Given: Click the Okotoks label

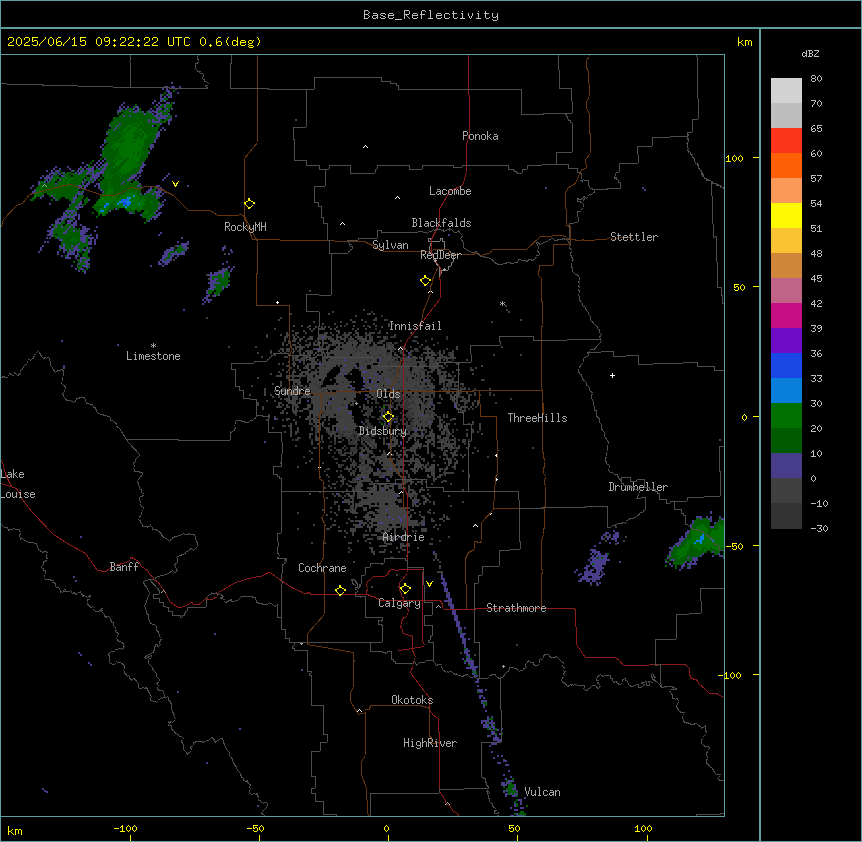Looking at the screenshot, I should click(x=412, y=700).
